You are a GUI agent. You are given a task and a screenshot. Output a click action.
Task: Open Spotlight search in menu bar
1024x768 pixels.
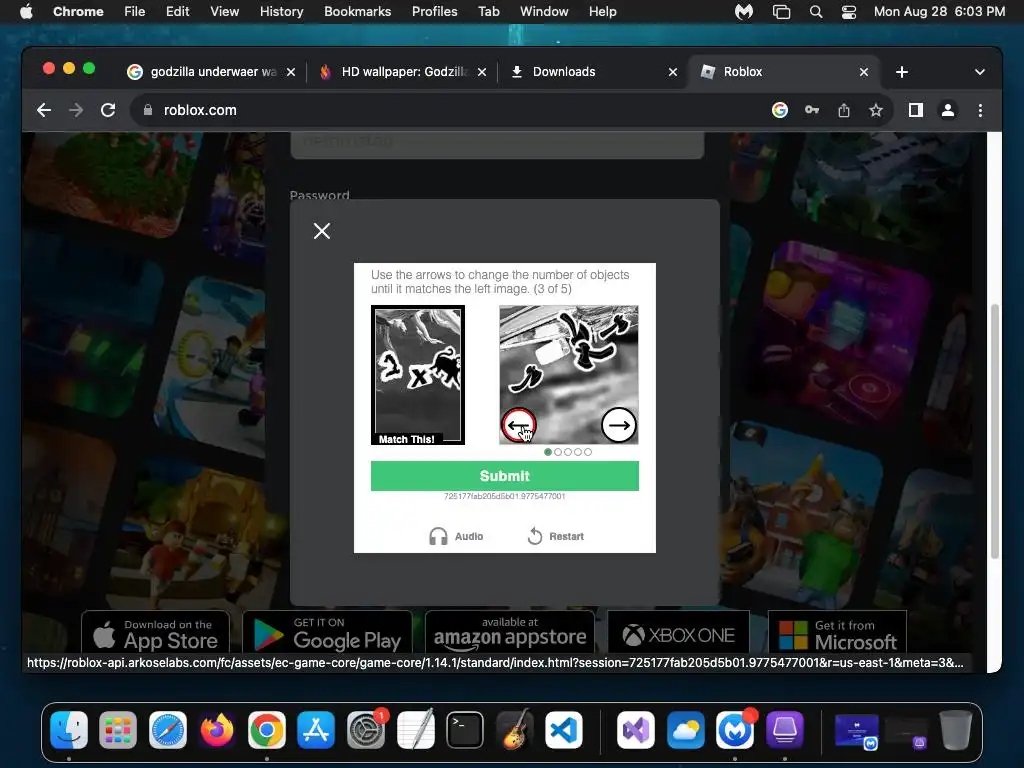(x=816, y=12)
